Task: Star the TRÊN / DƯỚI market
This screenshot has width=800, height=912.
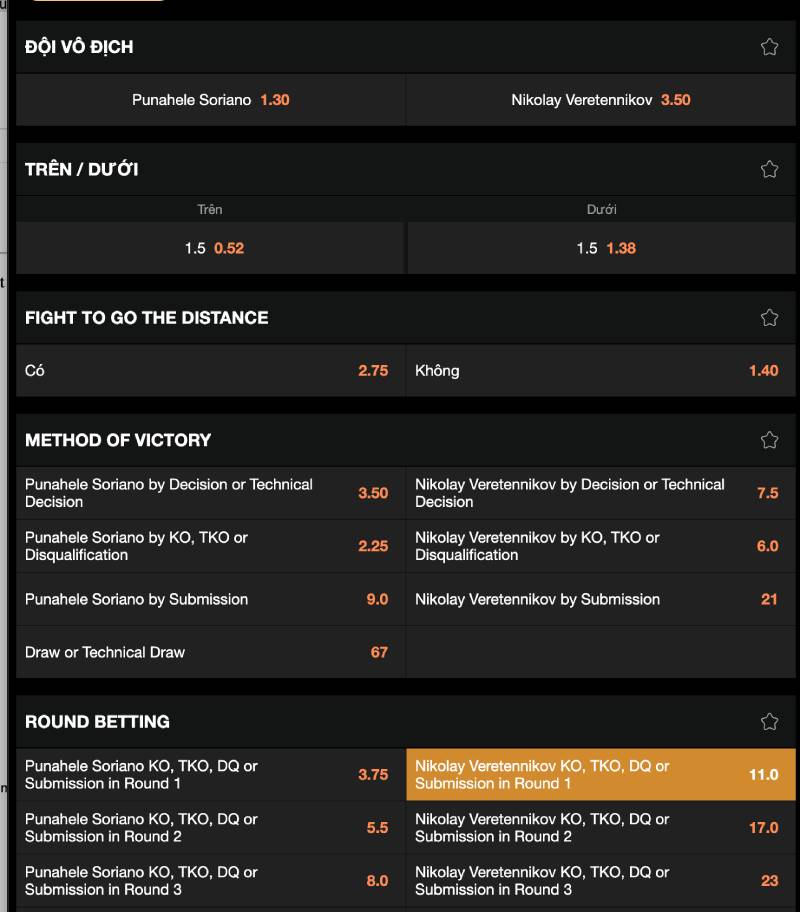Action: tap(769, 170)
